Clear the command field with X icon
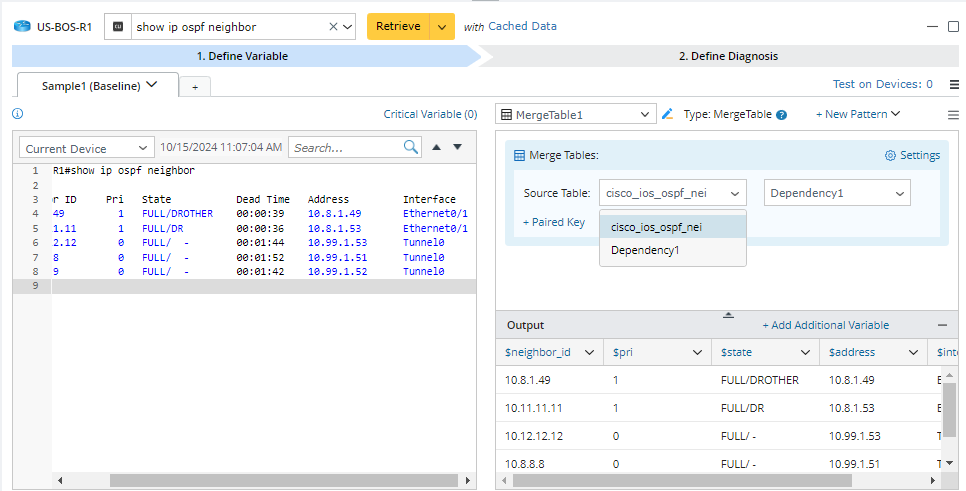Screen dimensions: 966x491 [x=334, y=27]
